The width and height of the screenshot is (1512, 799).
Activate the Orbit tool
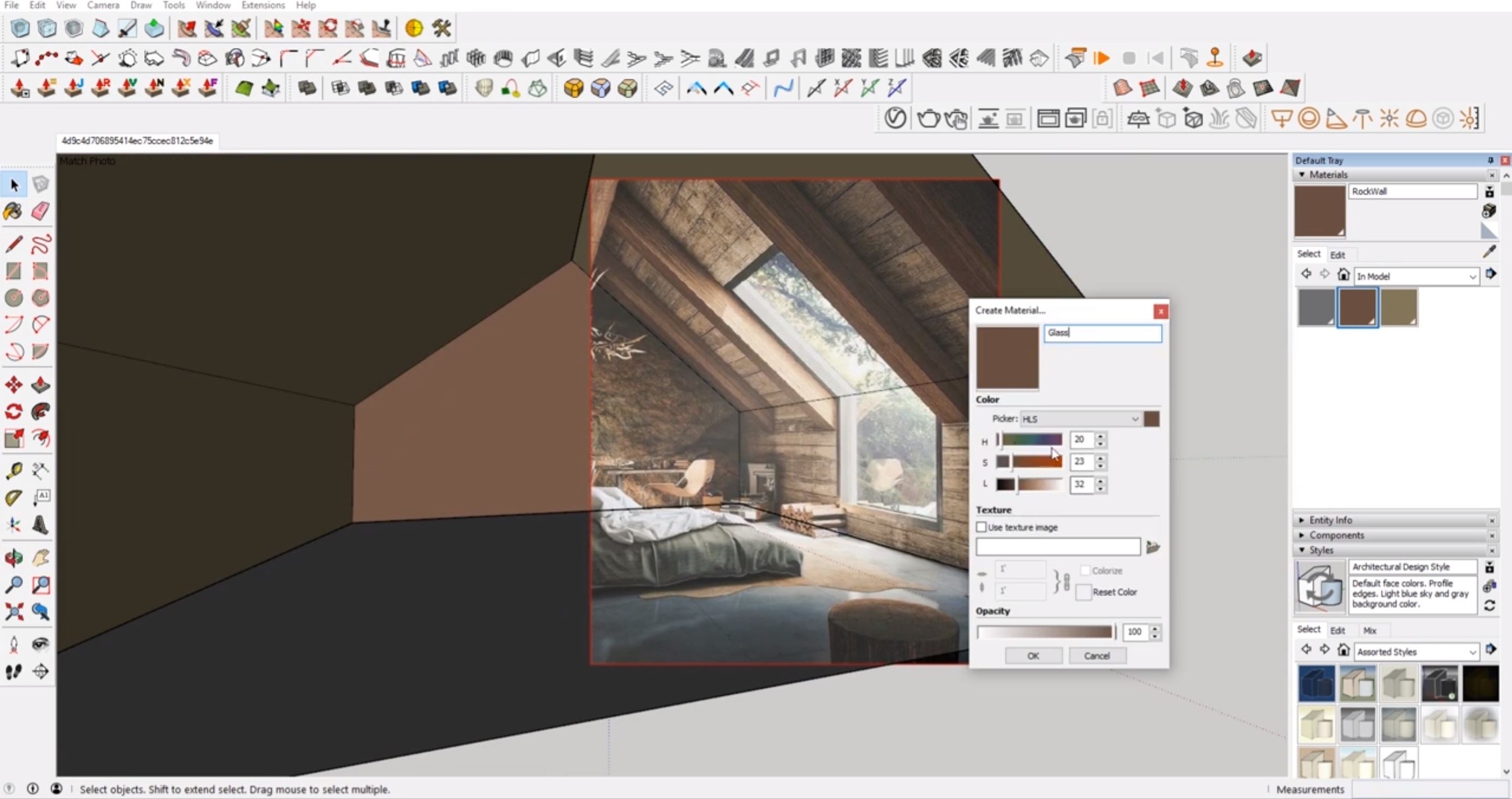click(x=14, y=558)
